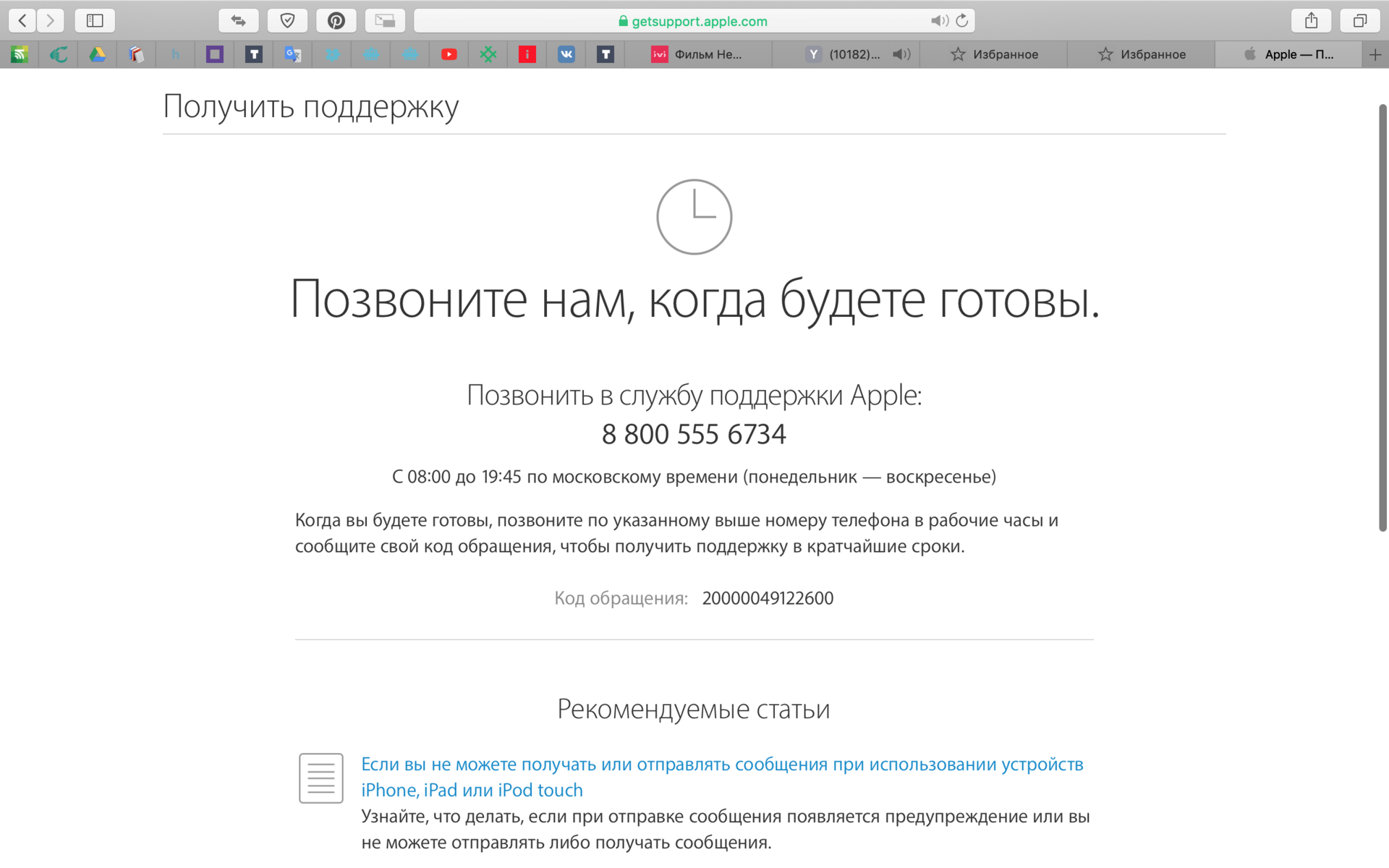This screenshot has width=1389, height=868.
Task: Switch to the second Избранное tab
Action: pos(1142,54)
